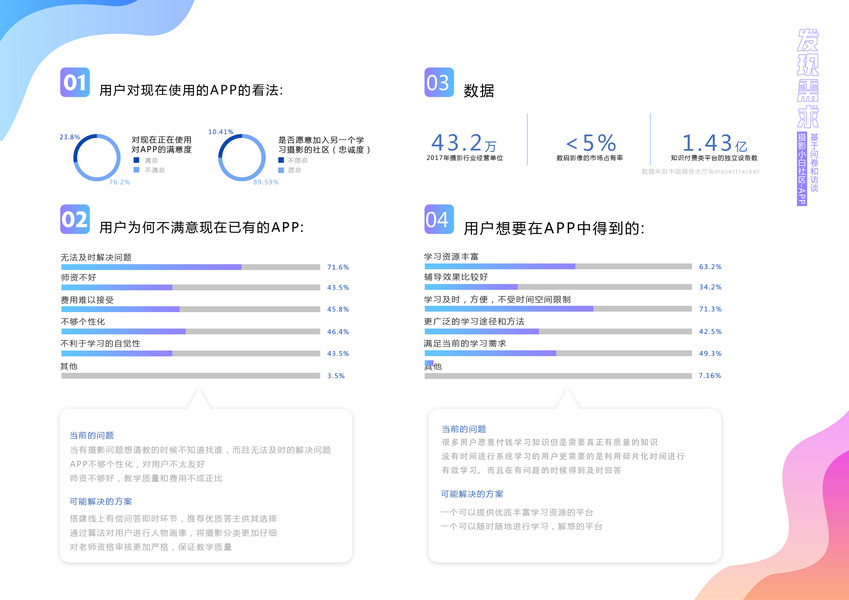This screenshot has width=849, height=600.
Task: Click the light blue 愿意 legend swatch
Action: pos(281,170)
